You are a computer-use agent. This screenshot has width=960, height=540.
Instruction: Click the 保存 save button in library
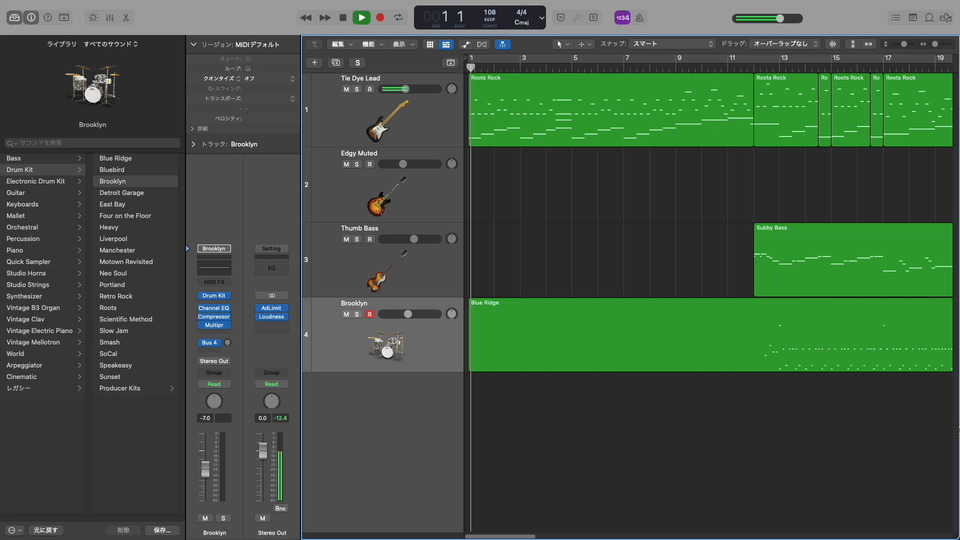(162, 530)
